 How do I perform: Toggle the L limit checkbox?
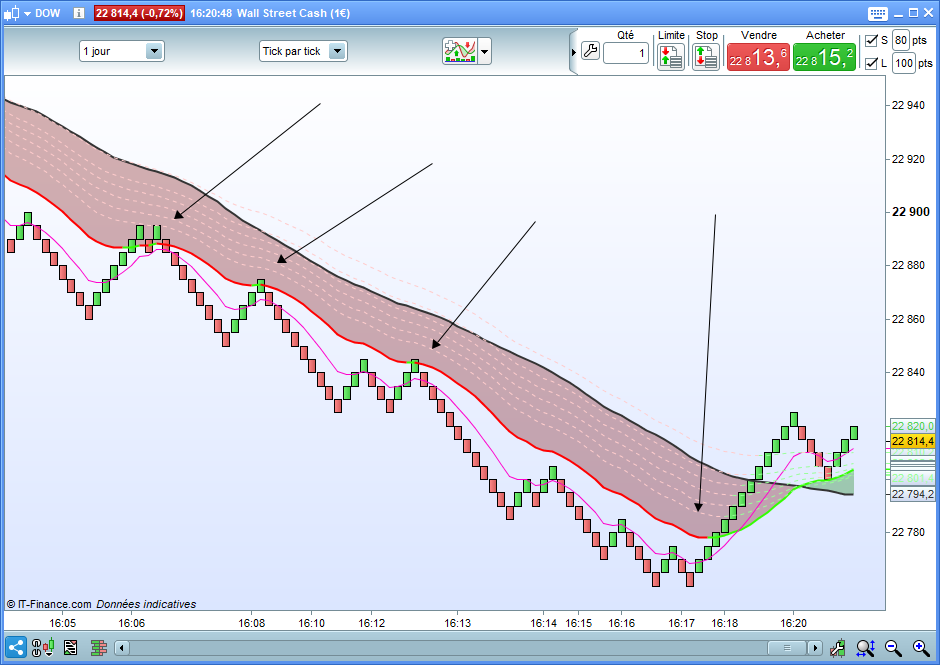pyautogui.click(x=872, y=63)
